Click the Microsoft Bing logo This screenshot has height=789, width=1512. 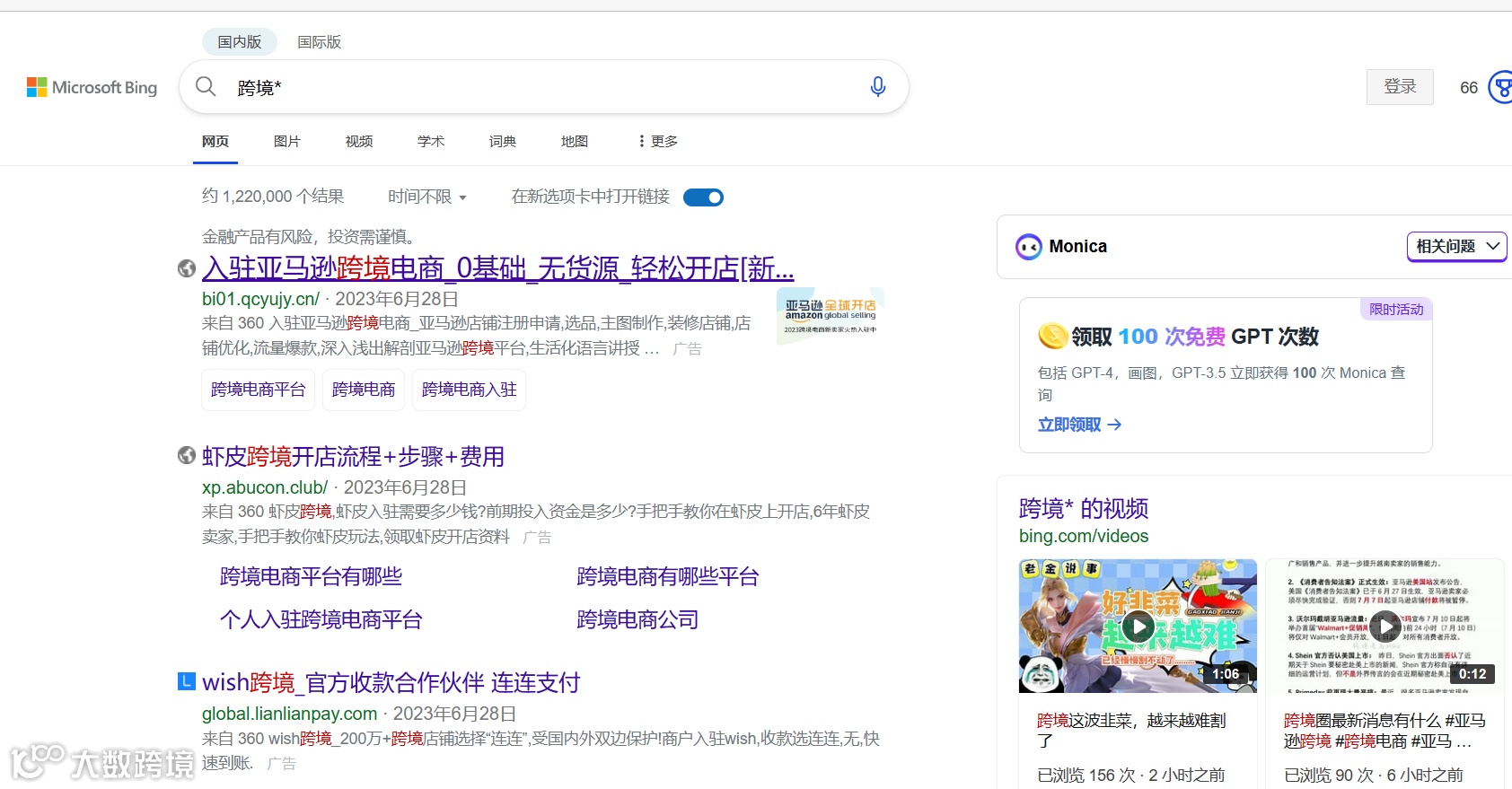pos(92,87)
